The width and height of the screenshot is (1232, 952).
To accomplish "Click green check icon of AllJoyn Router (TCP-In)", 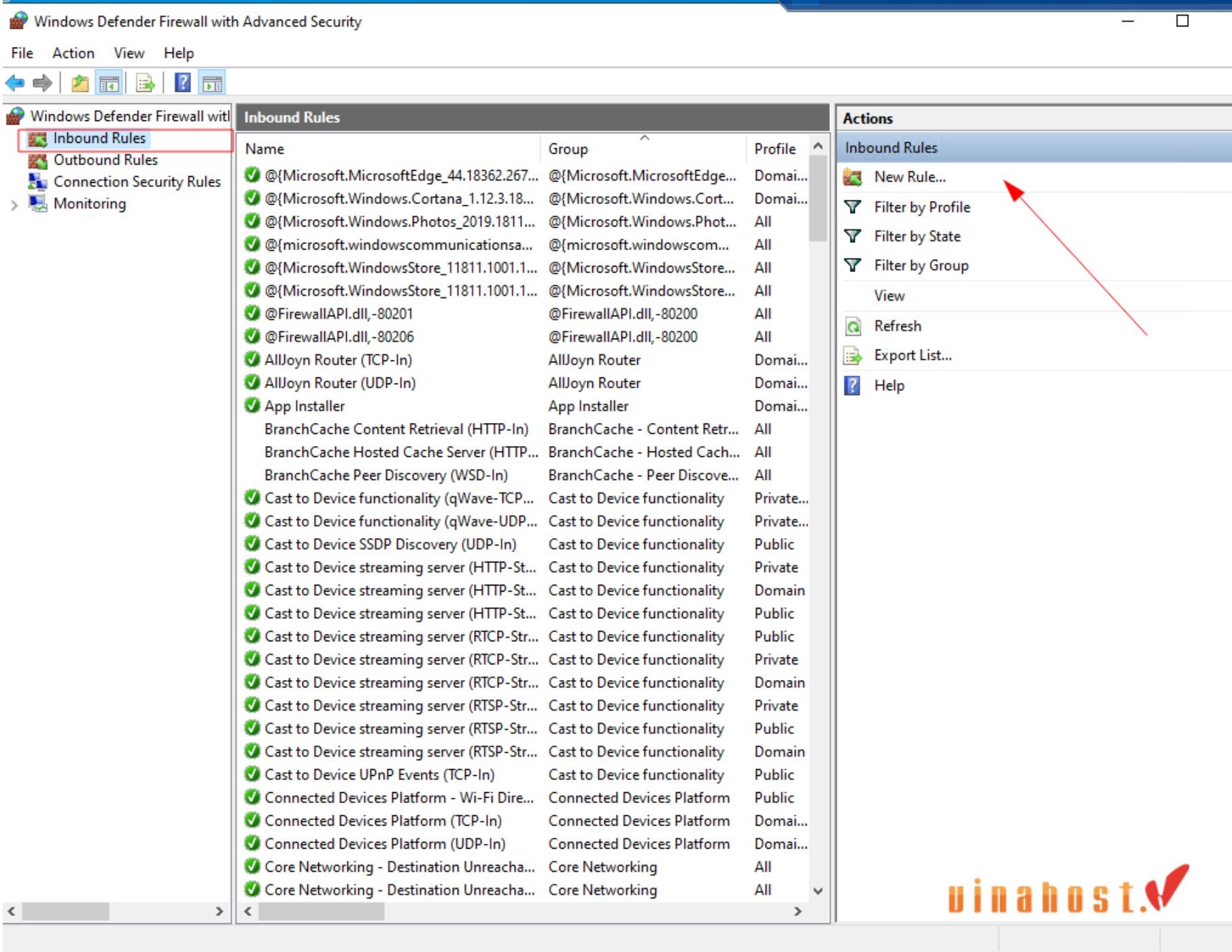I will click(252, 359).
